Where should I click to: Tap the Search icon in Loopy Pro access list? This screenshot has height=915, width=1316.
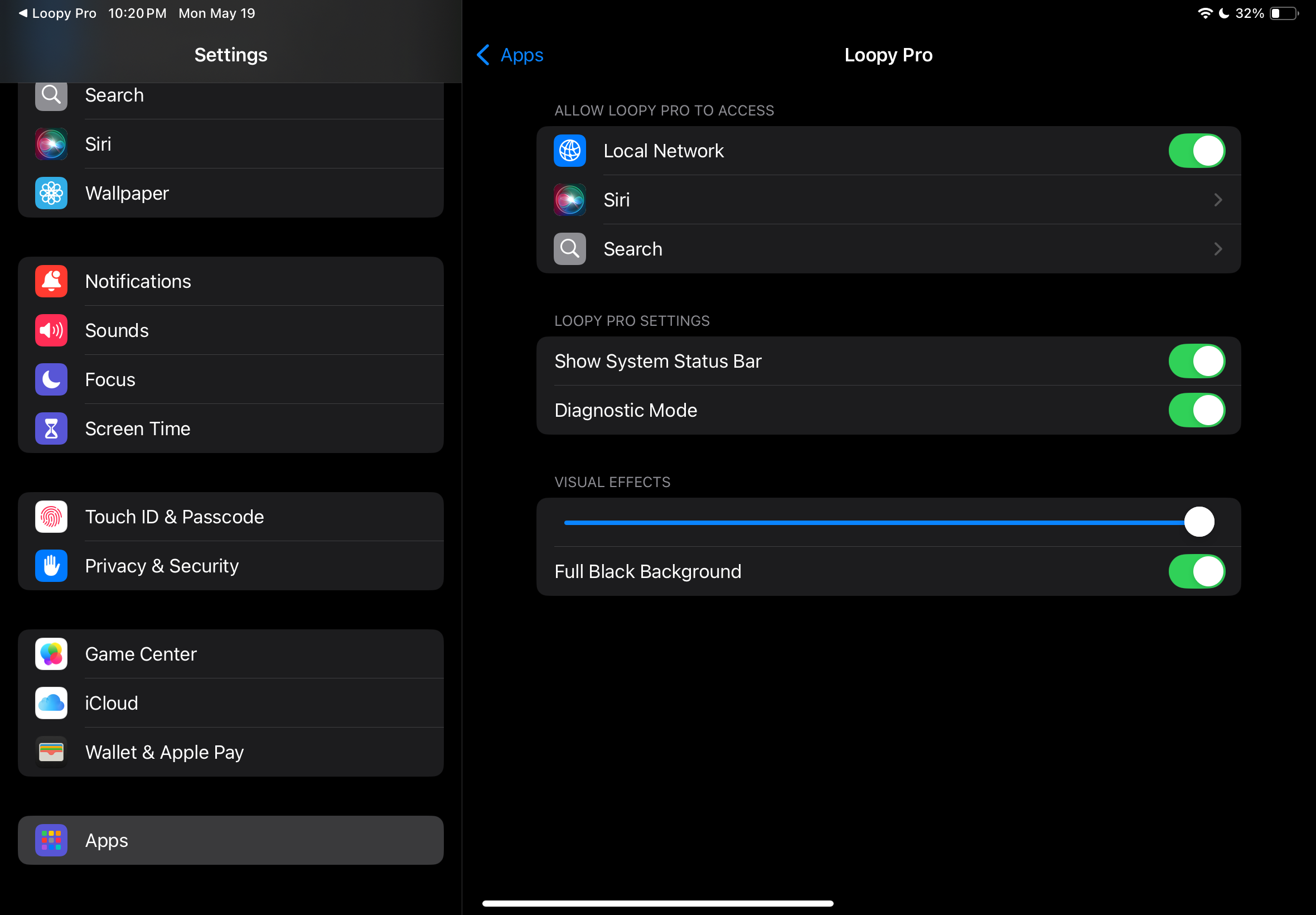click(569, 249)
